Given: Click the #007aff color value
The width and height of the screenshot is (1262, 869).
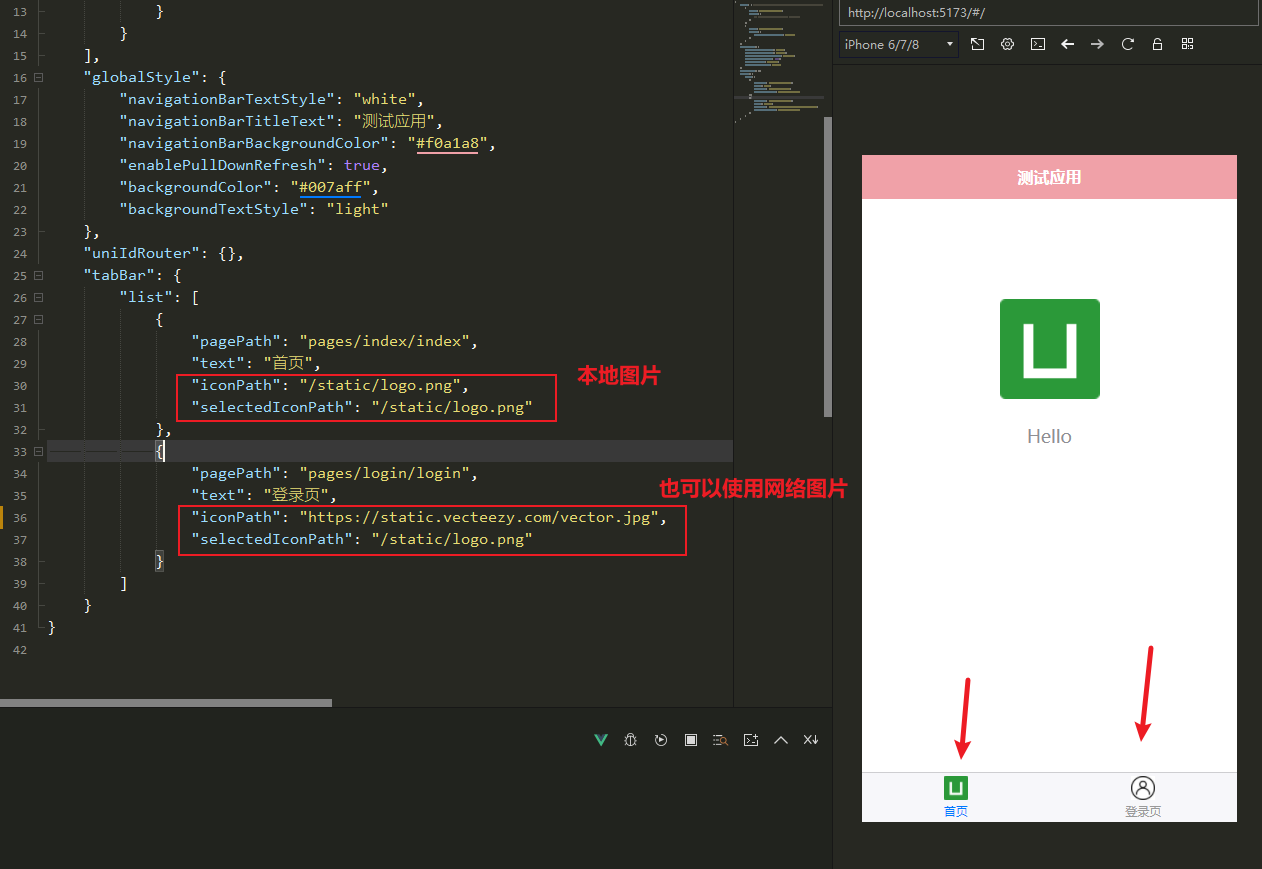Looking at the screenshot, I should click(330, 187).
